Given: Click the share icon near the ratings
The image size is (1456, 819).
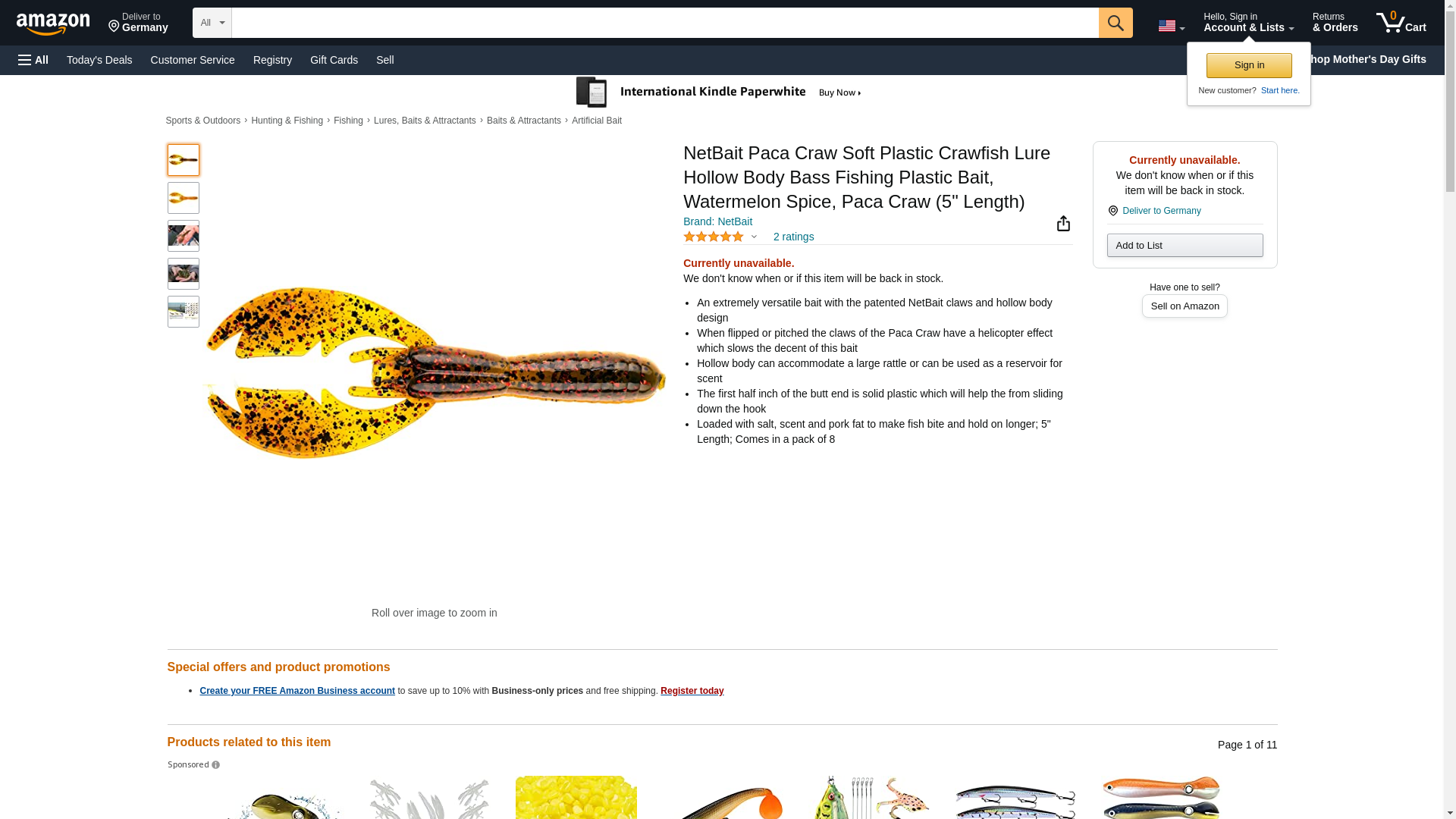Looking at the screenshot, I should (x=1063, y=223).
